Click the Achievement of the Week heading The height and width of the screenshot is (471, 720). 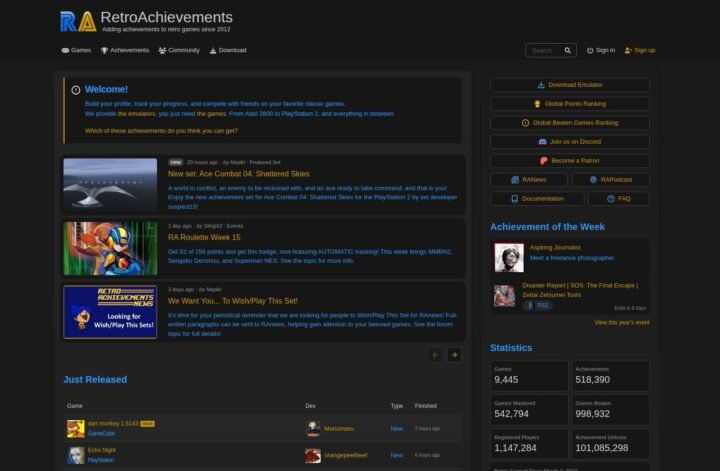pyautogui.click(x=547, y=227)
